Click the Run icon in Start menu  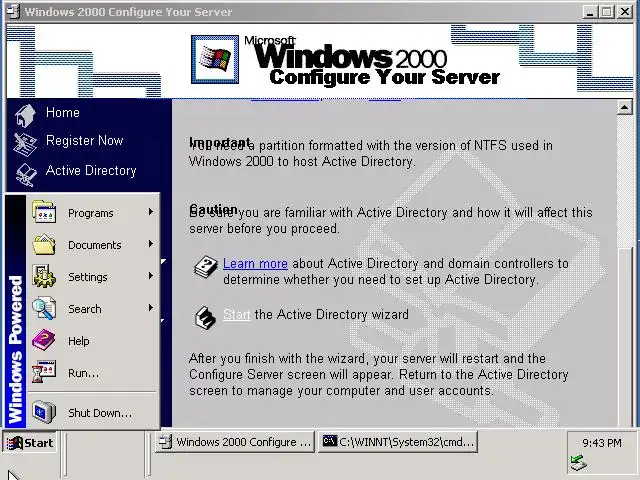44,372
